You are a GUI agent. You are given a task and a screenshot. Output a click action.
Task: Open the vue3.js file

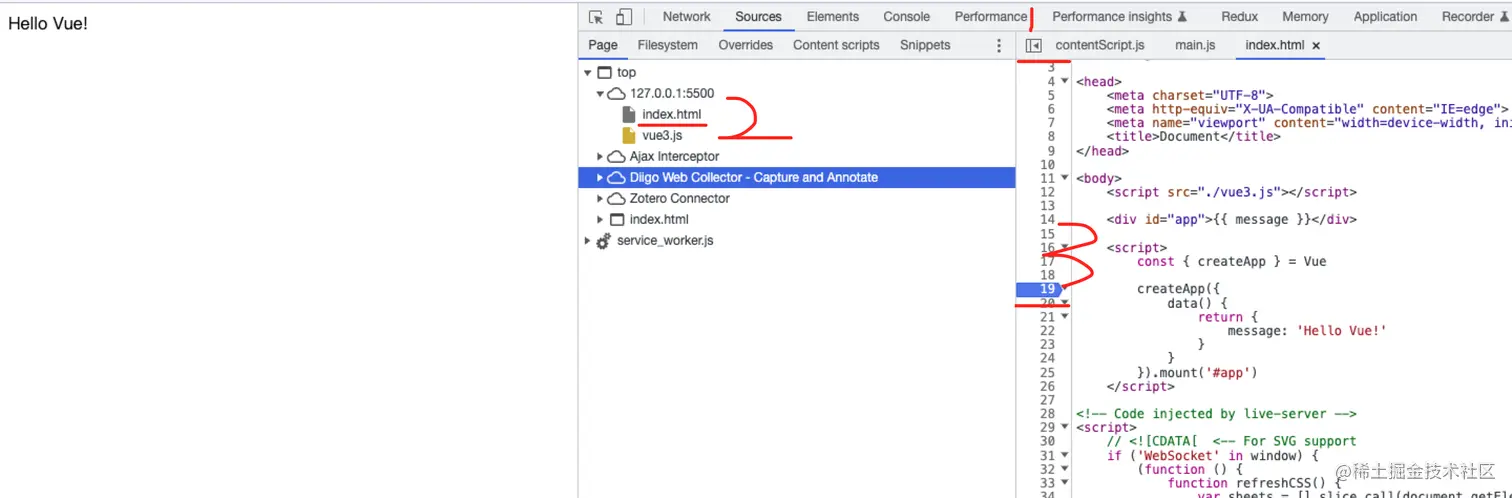[x=662, y=135]
